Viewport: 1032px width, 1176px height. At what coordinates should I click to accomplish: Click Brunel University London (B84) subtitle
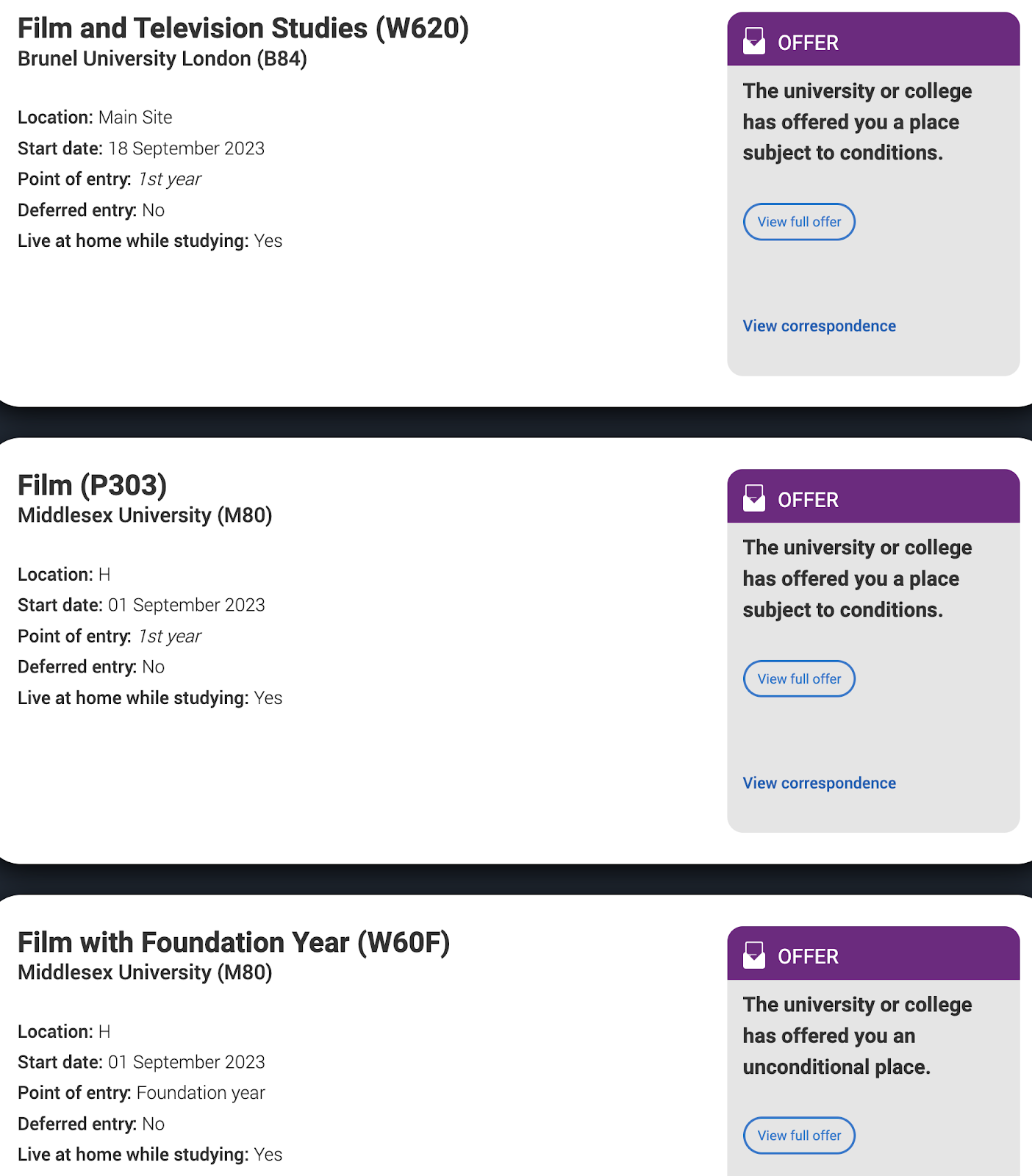coord(162,59)
